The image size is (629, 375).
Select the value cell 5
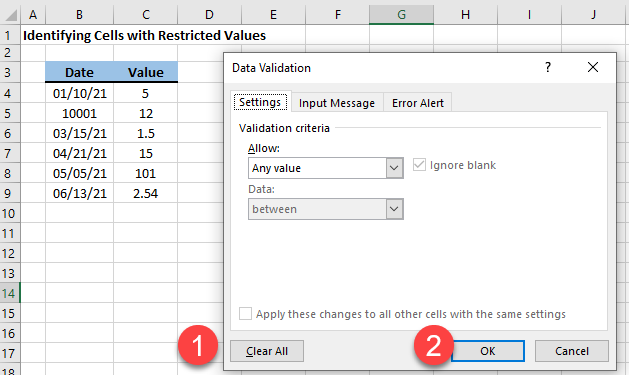click(146, 93)
